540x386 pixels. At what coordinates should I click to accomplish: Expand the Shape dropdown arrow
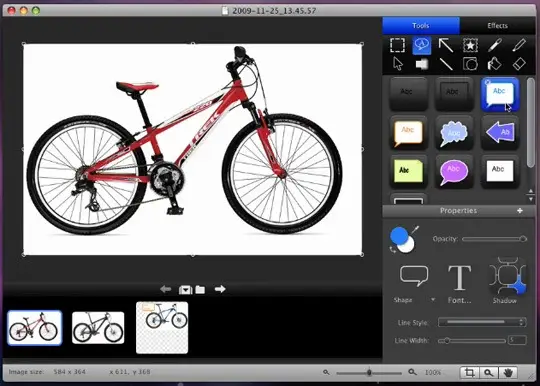[433, 300]
